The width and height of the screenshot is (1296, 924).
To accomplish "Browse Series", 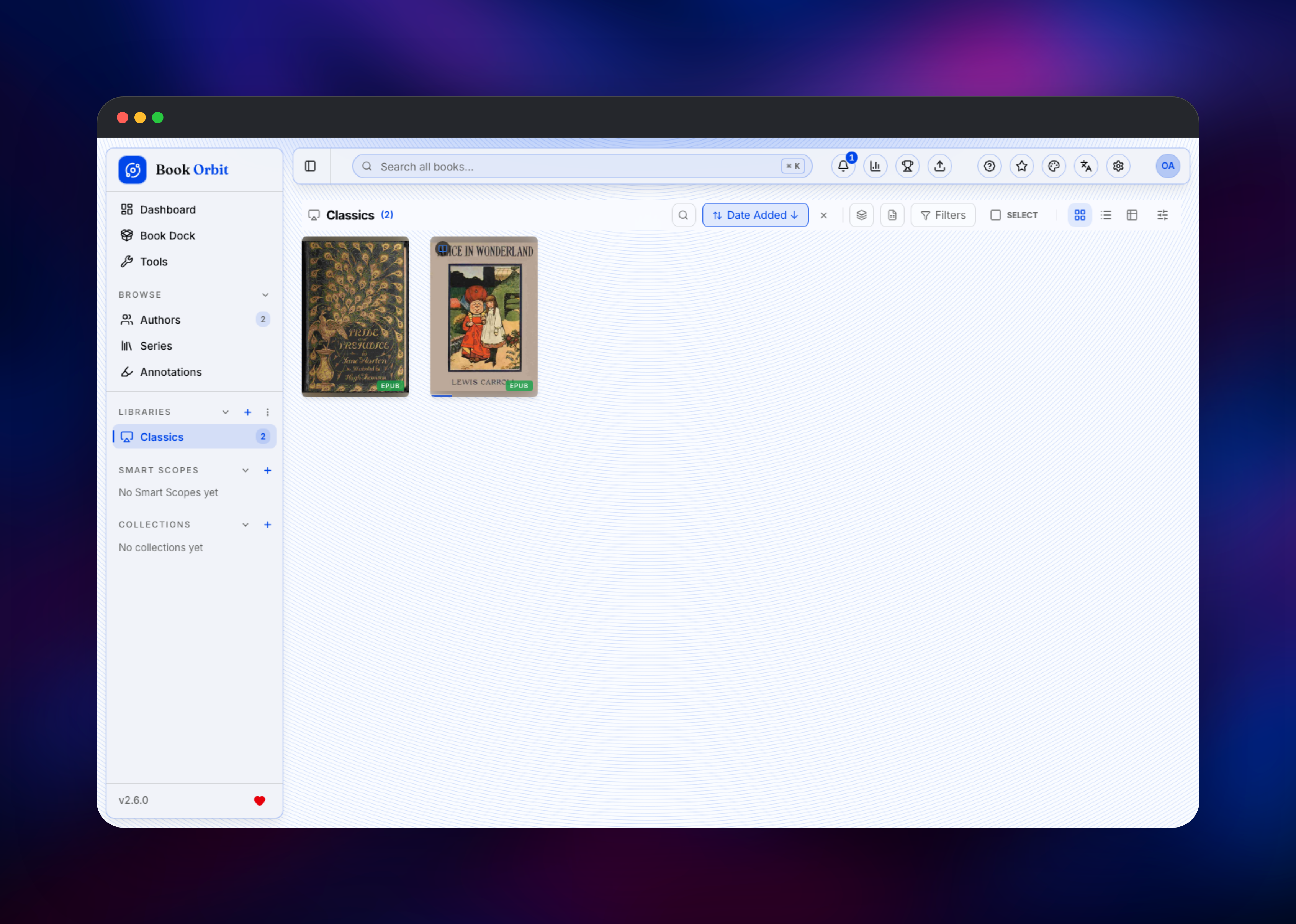I will 194,346.
